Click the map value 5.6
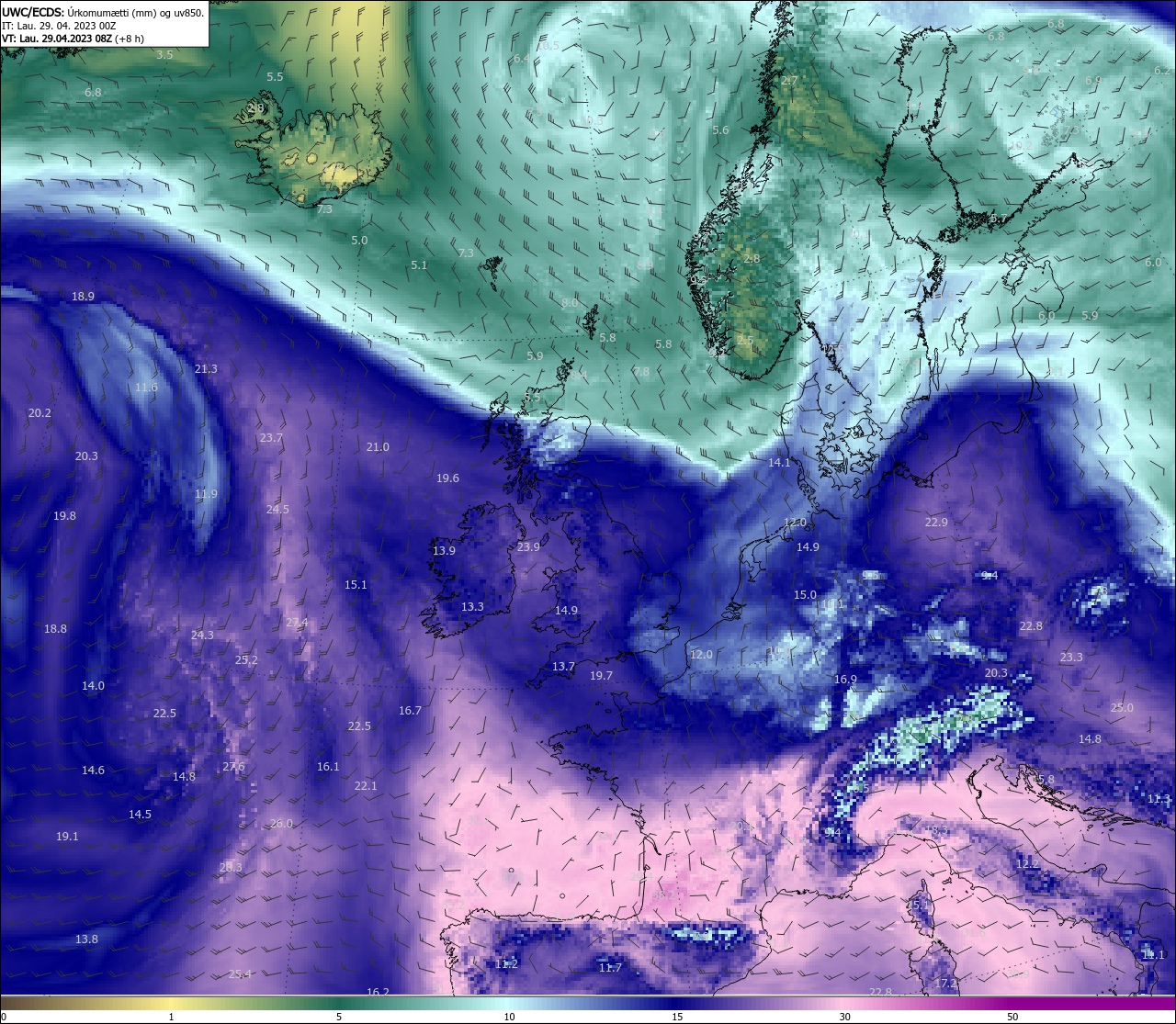1176x1024 pixels. point(720,130)
